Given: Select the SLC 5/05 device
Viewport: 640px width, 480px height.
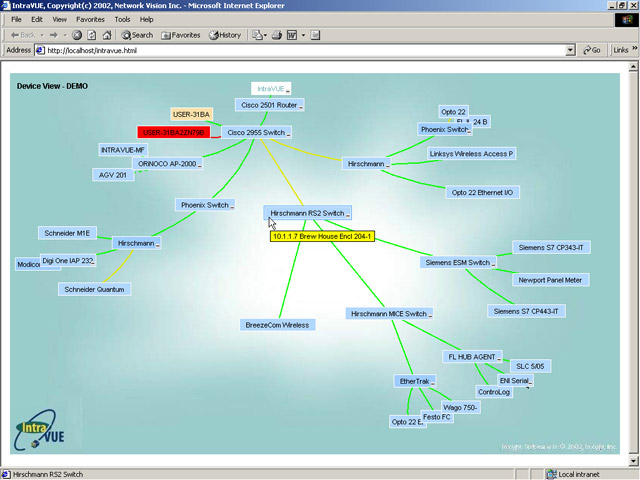Looking at the screenshot, I should click(x=530, y=366).
